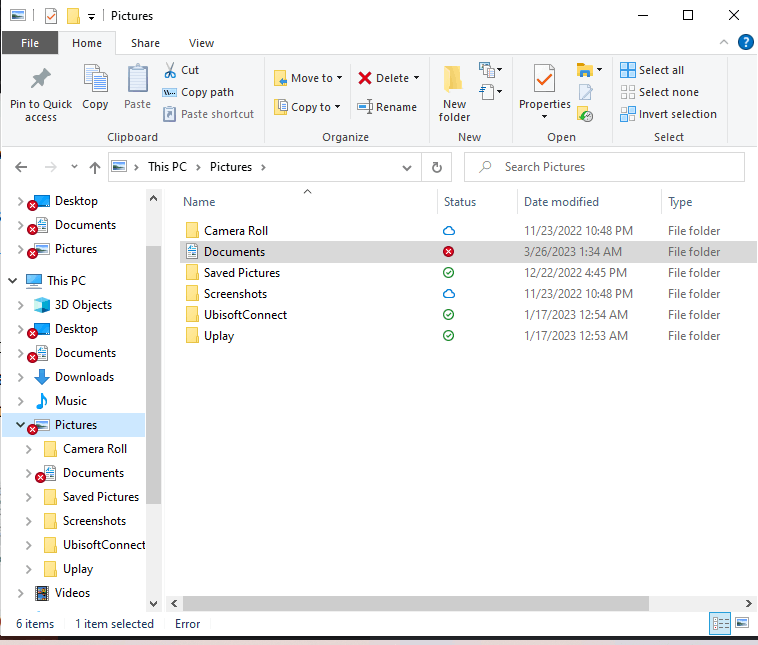Sort by Date modified column
This screenshot has height=645, width=758.
click(x=561, y=202)
